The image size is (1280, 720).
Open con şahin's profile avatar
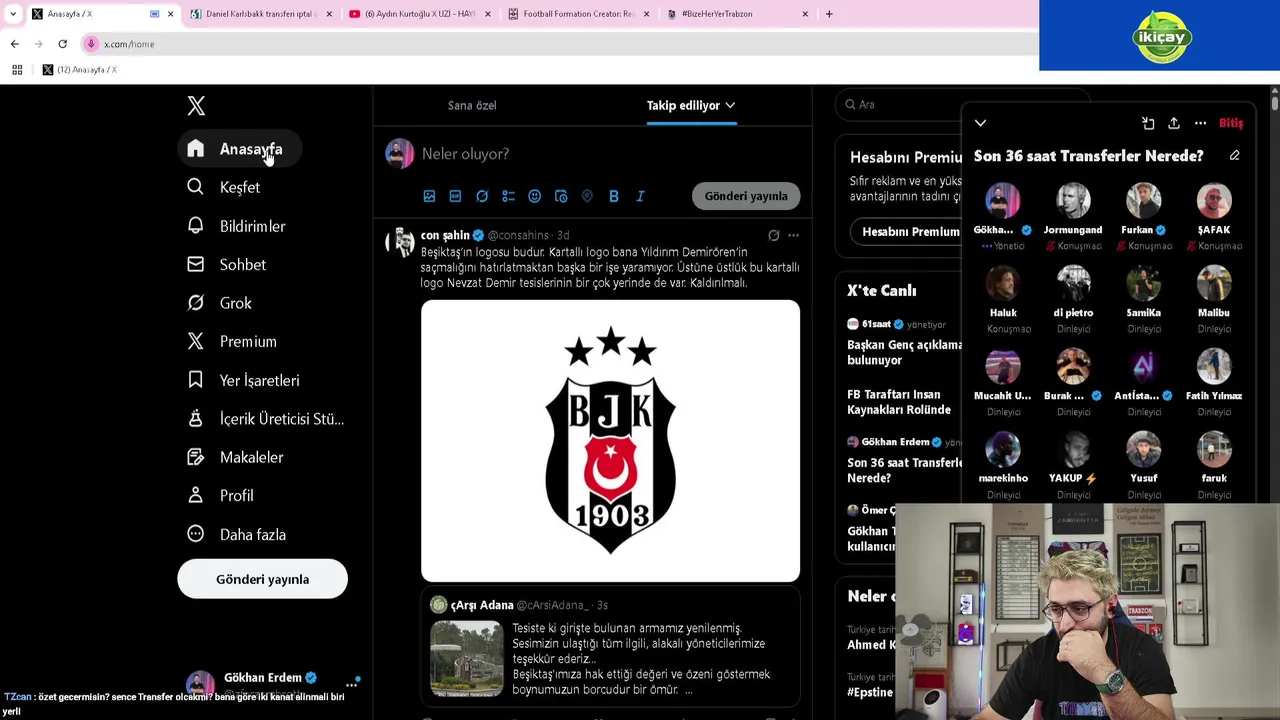[400, 242]
